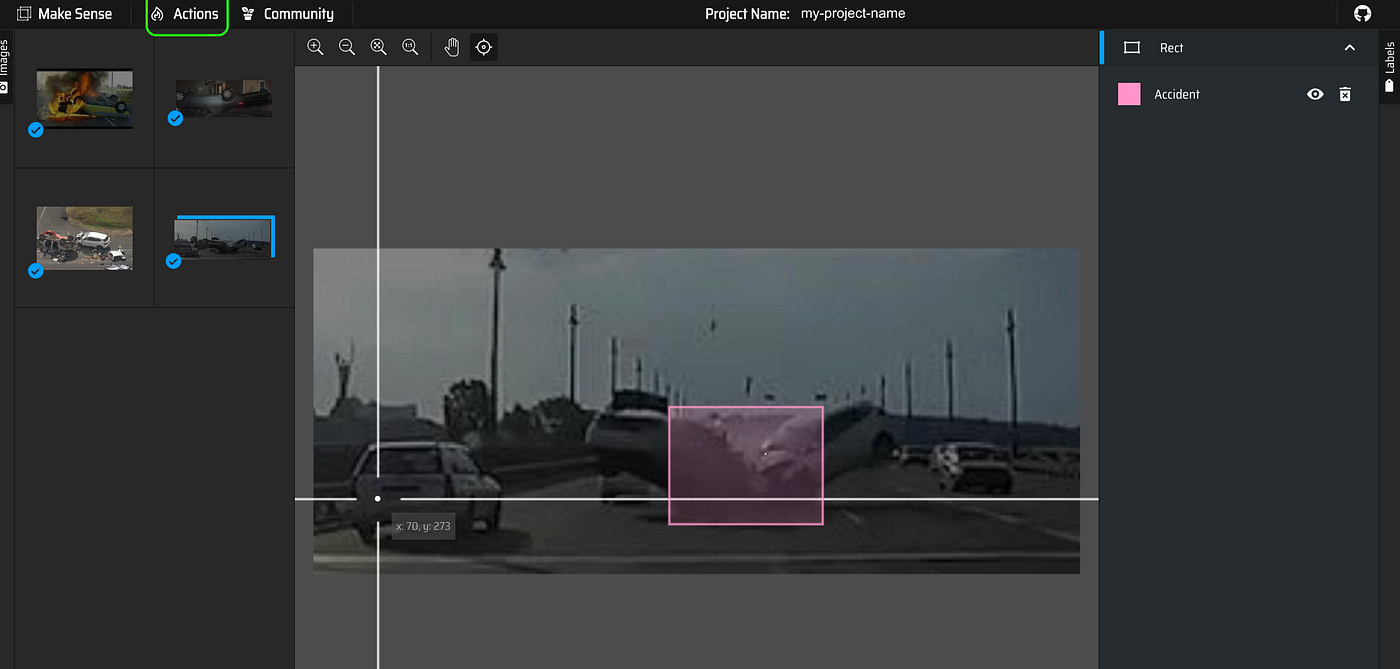Fit image to available space
Image resolution: width=1400 pixels, height=669 pixels.
pyautogui.click(x=378, y=47)
